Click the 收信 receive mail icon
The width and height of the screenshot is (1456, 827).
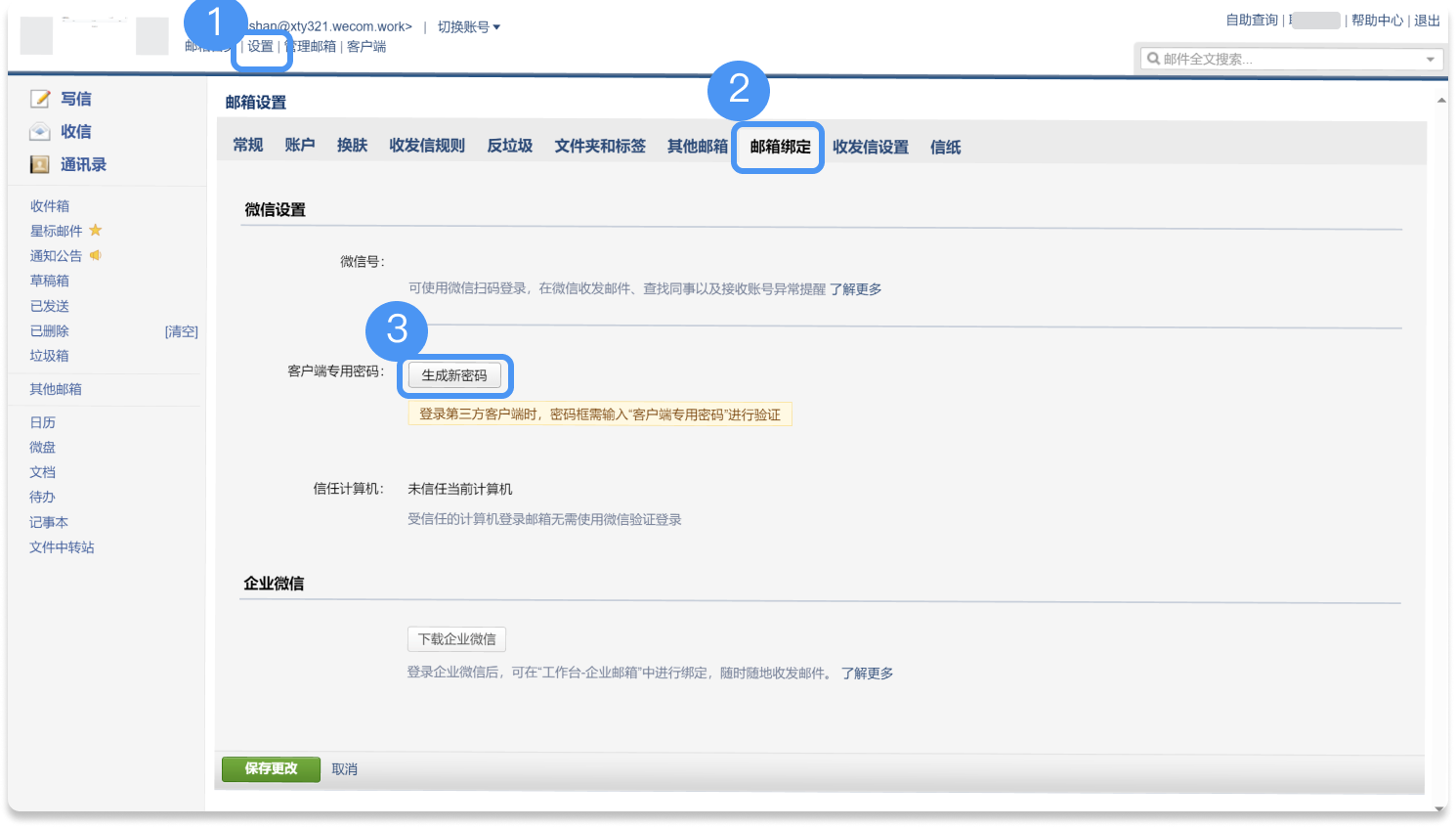click(x=39, y=131)
